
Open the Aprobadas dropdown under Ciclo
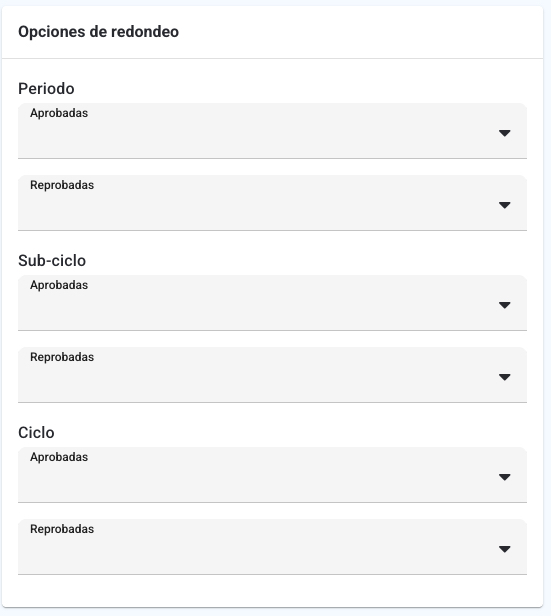[272, 475]
